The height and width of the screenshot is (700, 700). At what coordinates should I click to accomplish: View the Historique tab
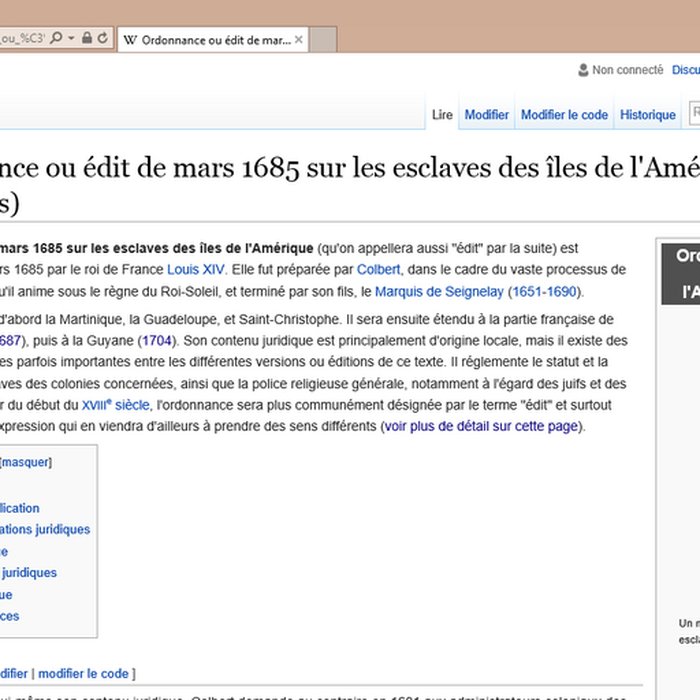pos(647,115)
